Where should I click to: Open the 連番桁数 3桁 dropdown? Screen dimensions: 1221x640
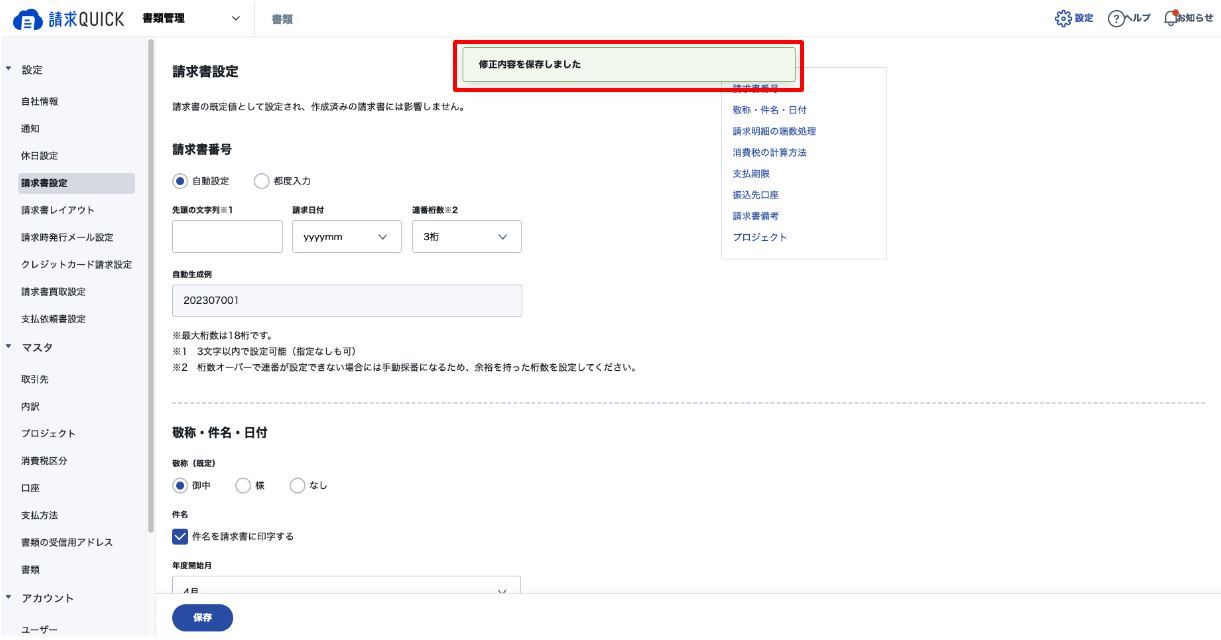(467, 237)
